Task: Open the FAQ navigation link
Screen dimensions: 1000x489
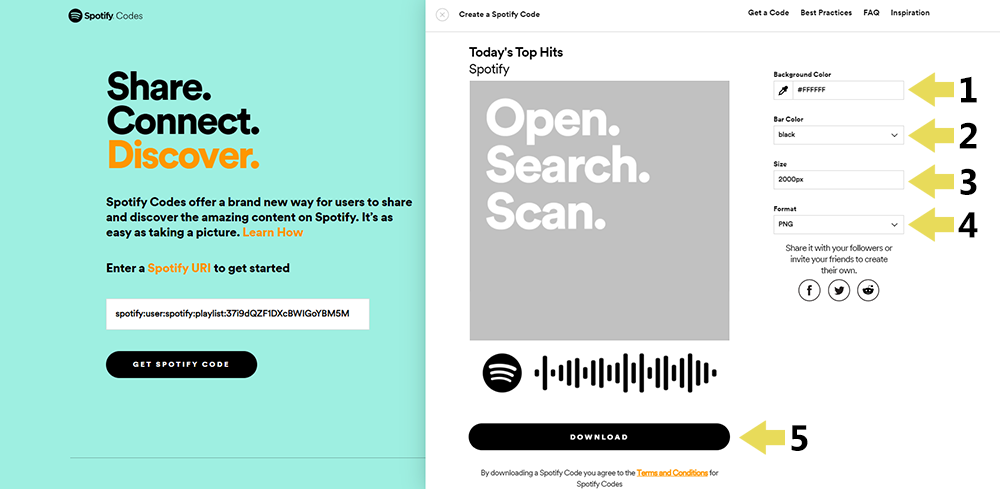Action: tap(871, 13)
